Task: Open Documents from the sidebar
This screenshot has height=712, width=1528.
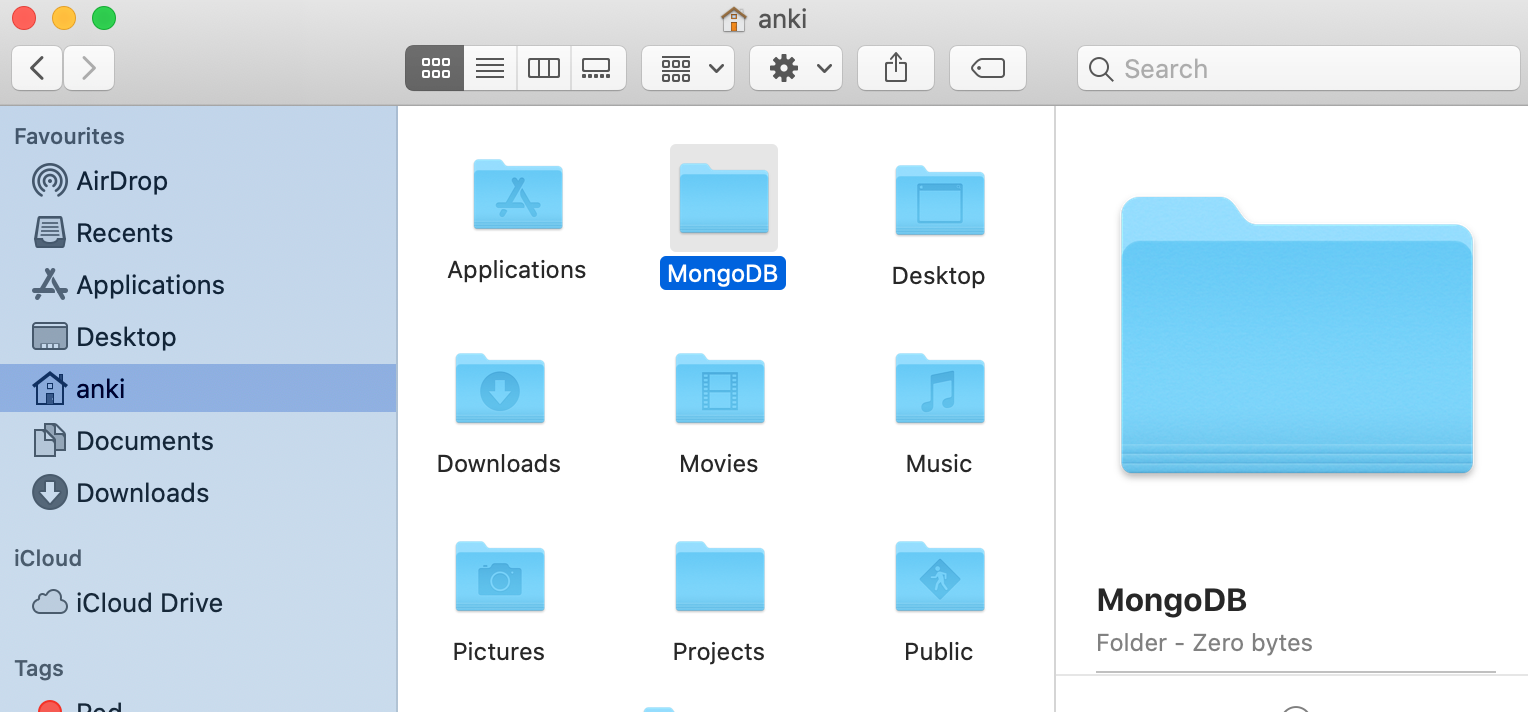Action: (x=198, y=441)
